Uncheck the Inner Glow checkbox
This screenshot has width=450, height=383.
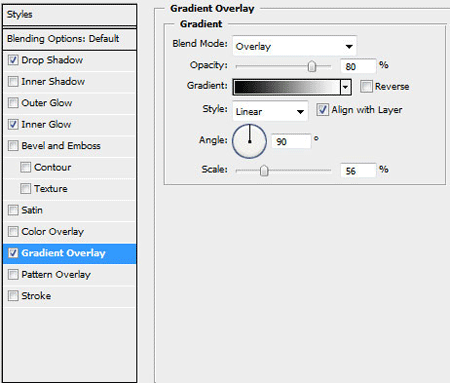click(x=13, y=125)
